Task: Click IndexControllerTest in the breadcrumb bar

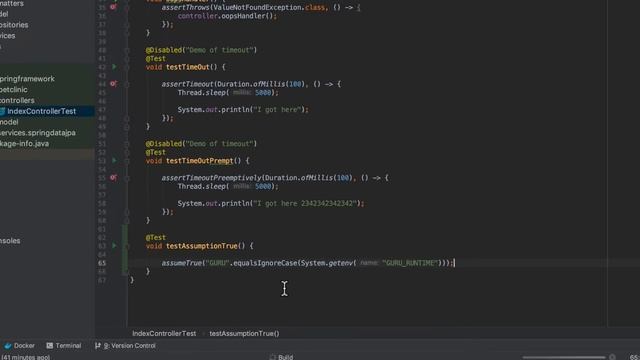Action: 164,333
